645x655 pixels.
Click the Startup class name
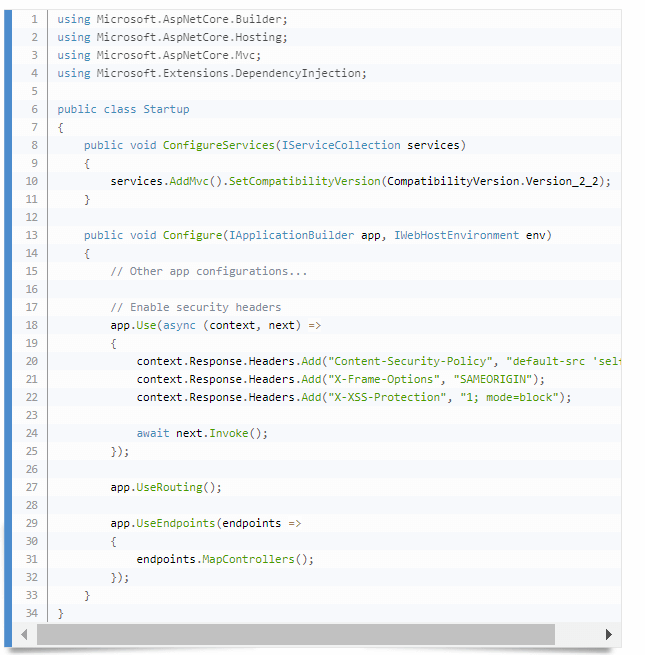click(166, 109)
